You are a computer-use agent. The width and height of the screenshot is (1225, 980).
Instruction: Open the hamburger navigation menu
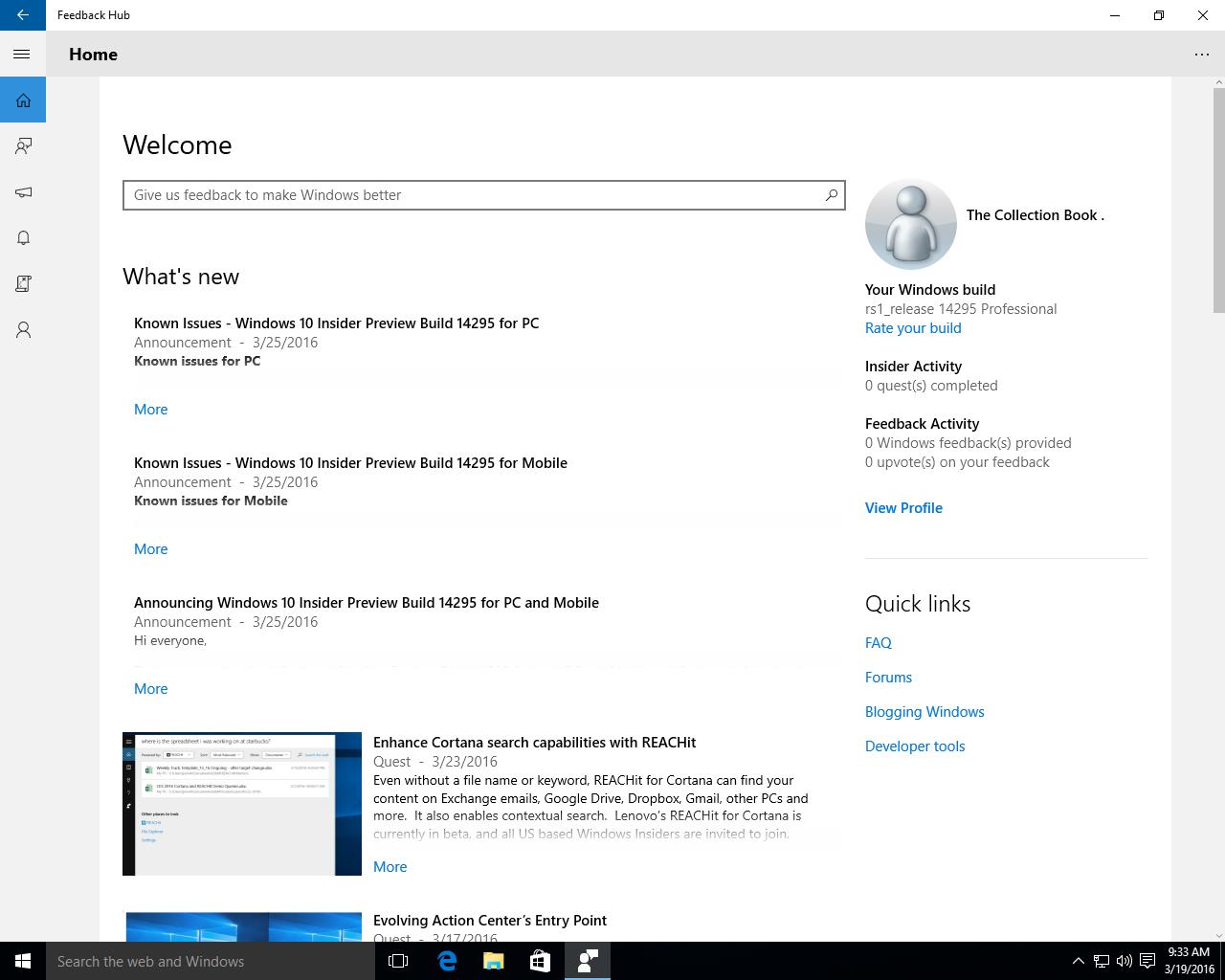(x=23, y=55)
